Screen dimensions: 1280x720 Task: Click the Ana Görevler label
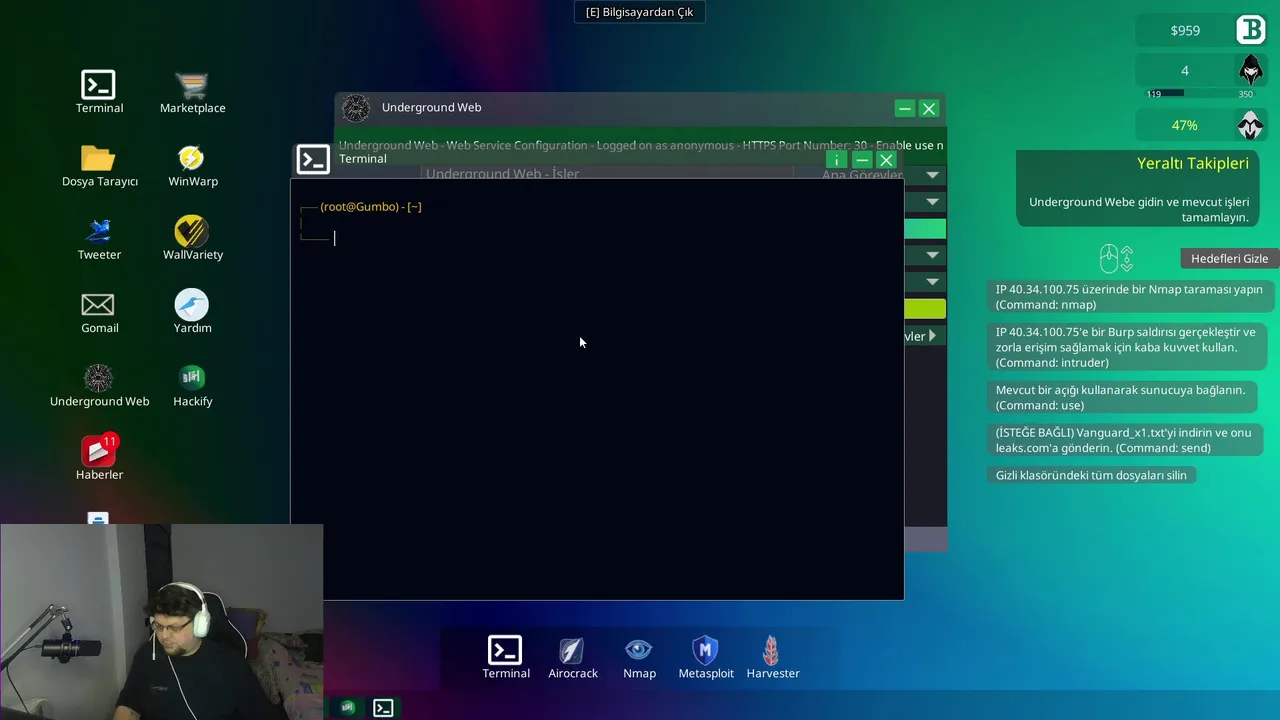861,175
